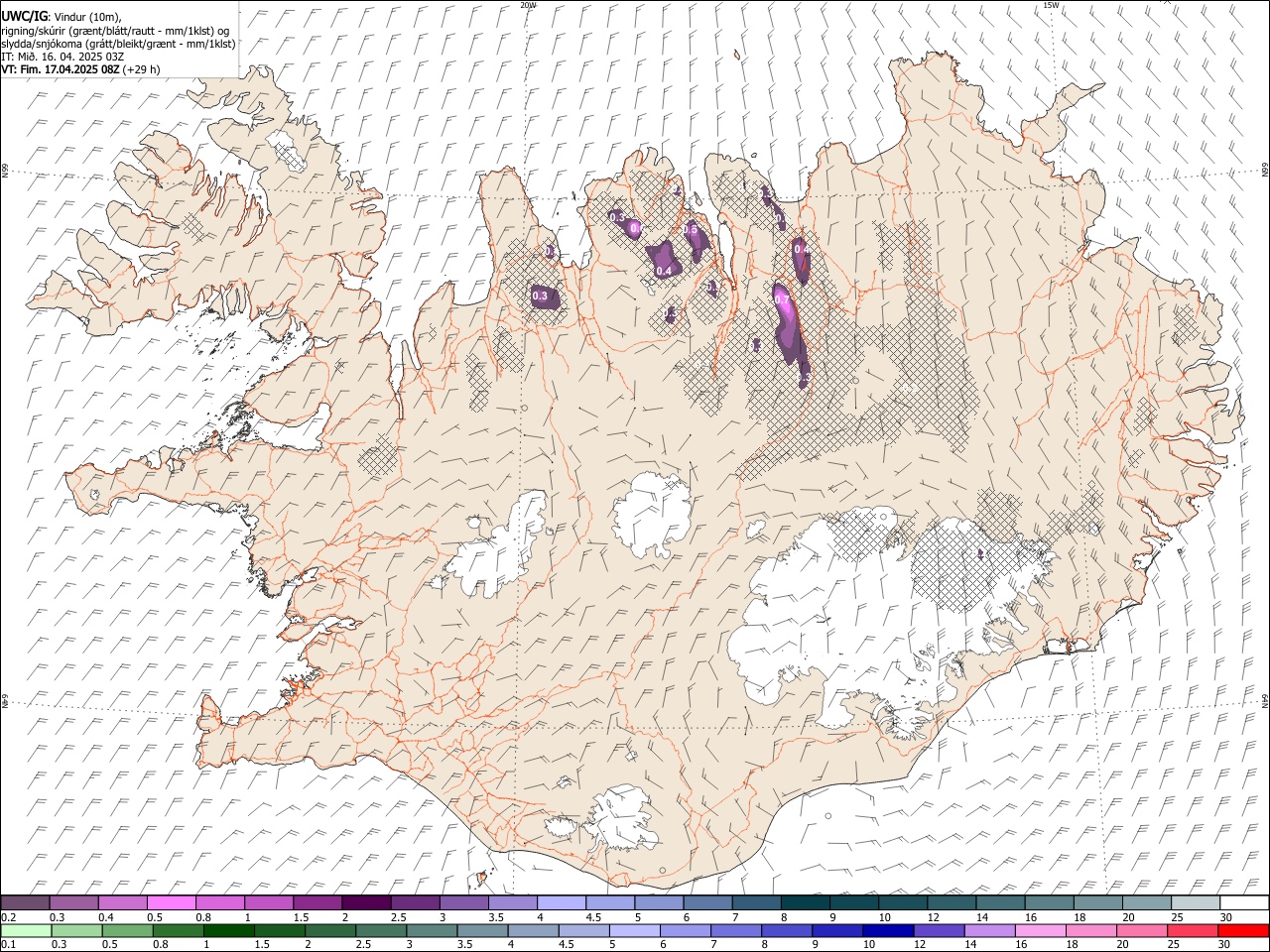Select the light lavender 4–4.5 snow legend swatch
Screen dimensions: 1270x952
[x=561, y=903]
